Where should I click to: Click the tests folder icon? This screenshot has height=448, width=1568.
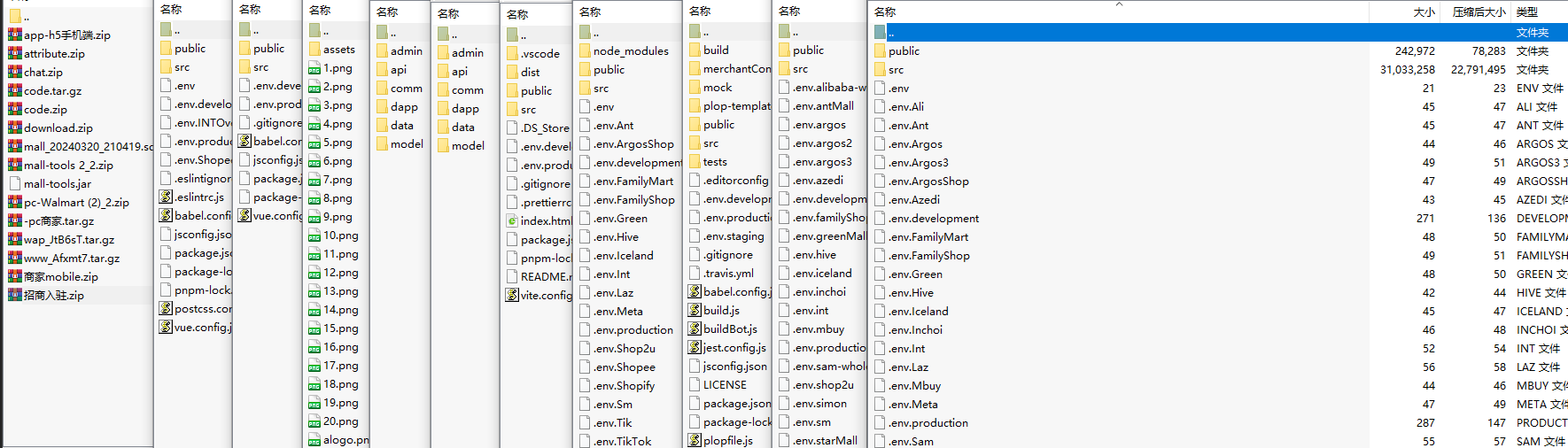[x=695, y=161]
